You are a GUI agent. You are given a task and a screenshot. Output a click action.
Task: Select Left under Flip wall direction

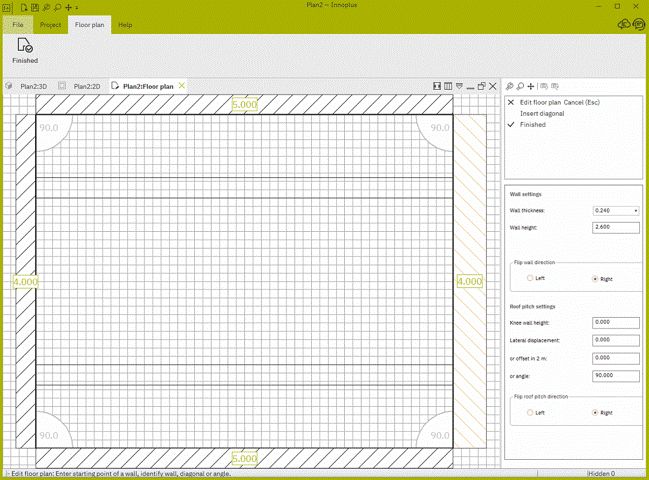[x=536, y=278]
